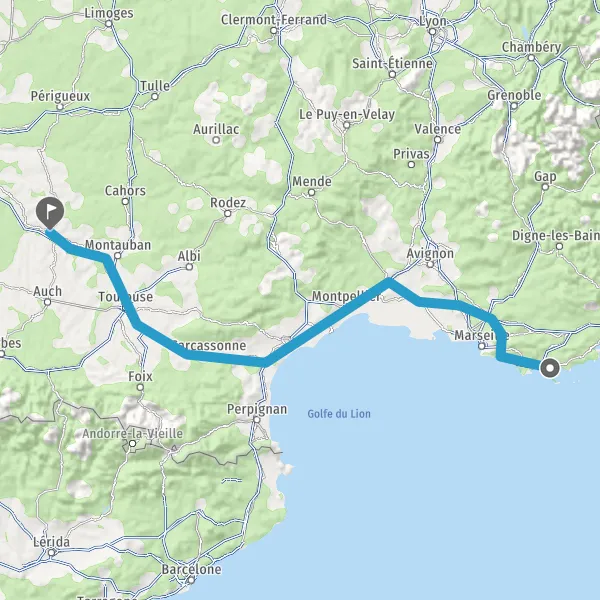Viewport: 600px width, 600px height.
Task: Click the Le Puy-en-Velay marker
Action: tap(347, 125)
